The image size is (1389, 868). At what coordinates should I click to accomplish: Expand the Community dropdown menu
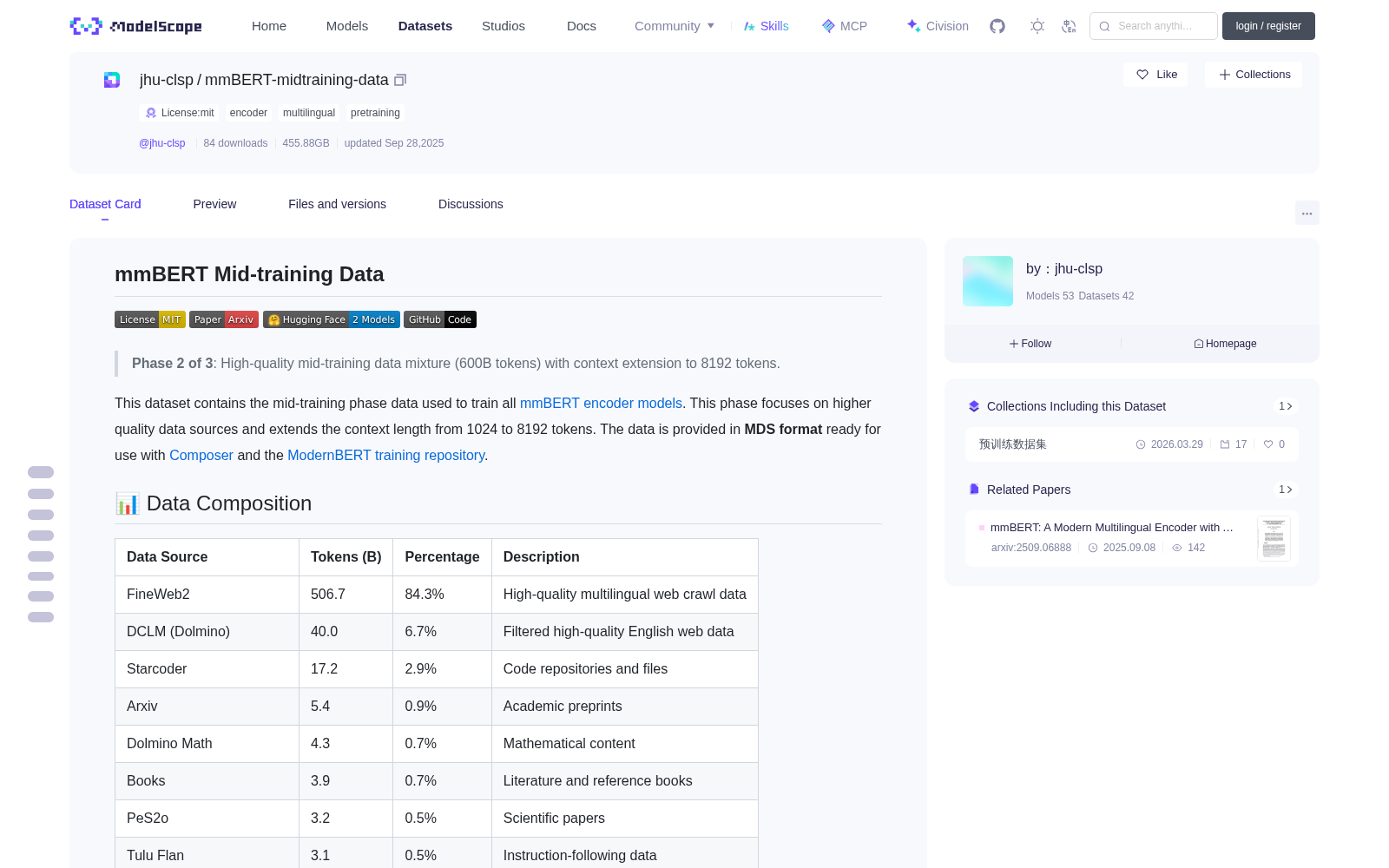[675, 26]
